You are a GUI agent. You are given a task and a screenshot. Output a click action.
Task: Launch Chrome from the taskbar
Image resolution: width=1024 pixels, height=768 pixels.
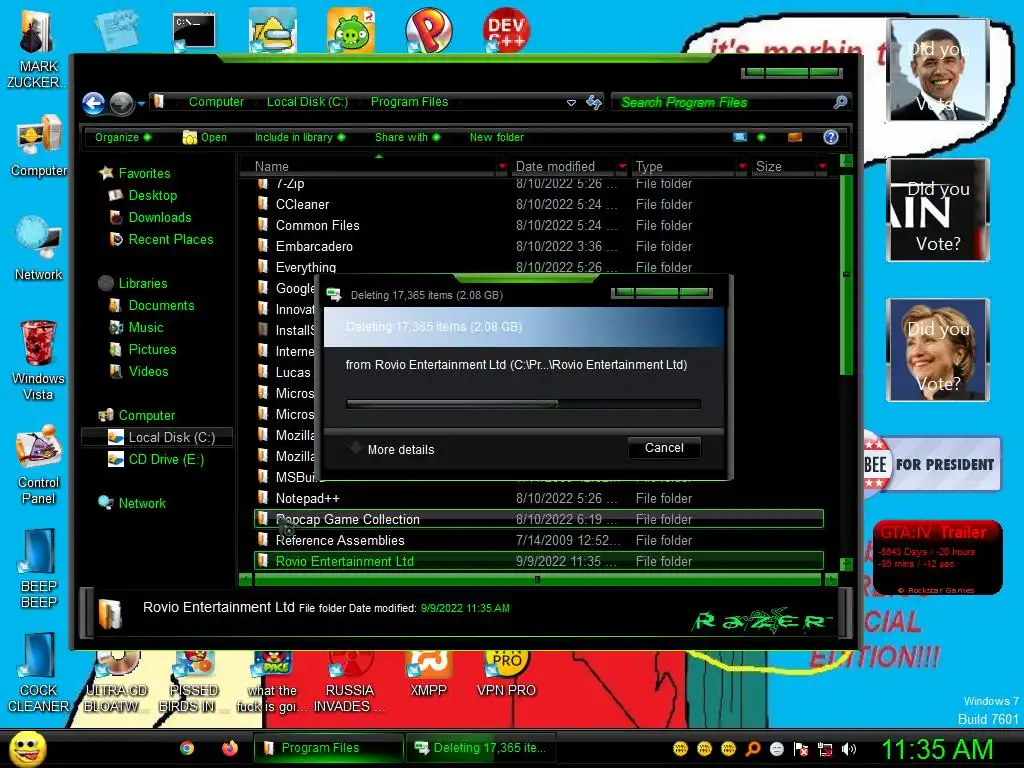tap(187, 748)
